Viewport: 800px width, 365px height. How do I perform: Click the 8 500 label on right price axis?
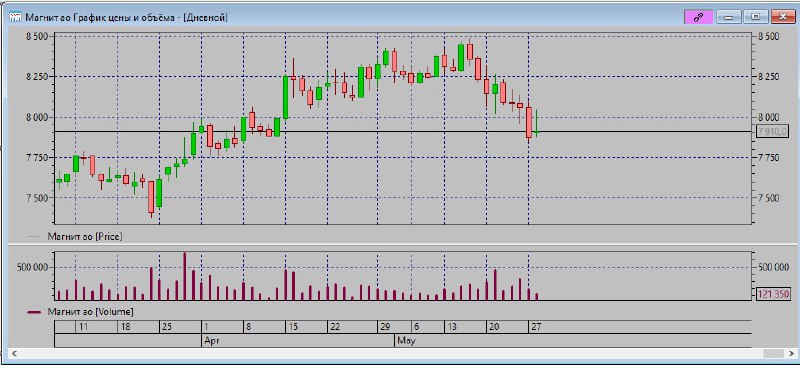point(768,36)
